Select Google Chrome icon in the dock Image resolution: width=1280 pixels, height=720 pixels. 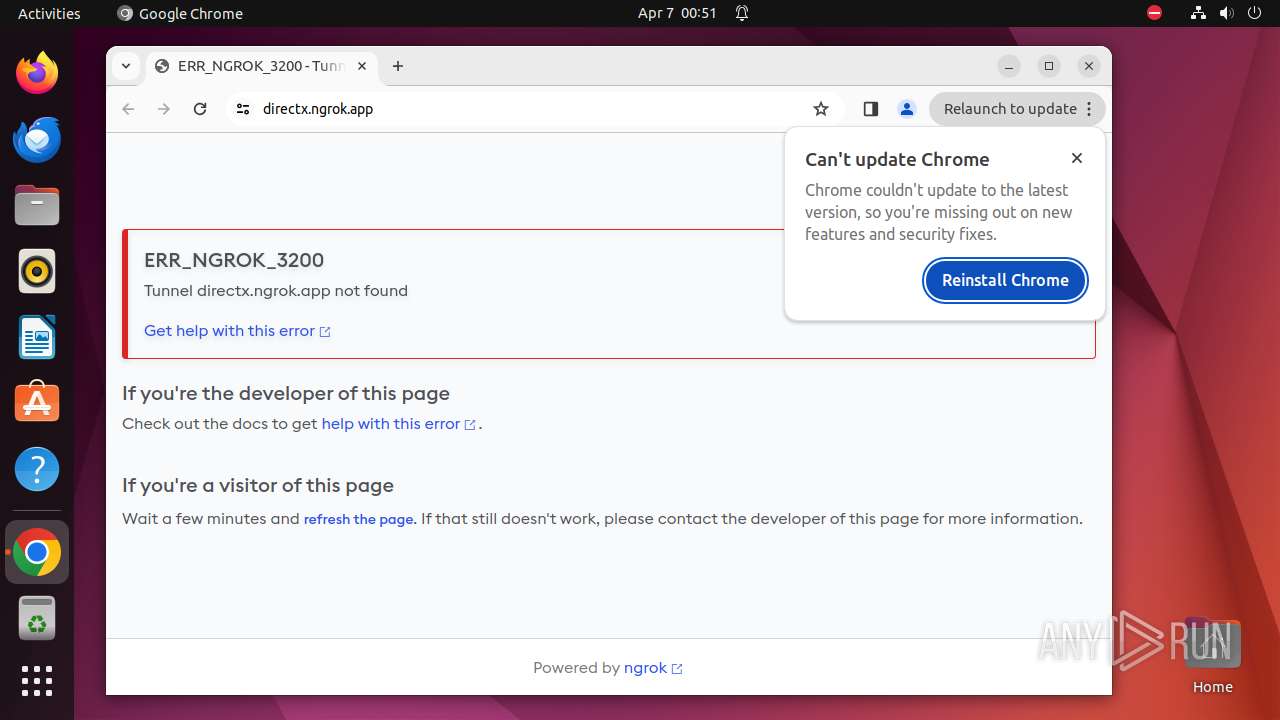[37, 552]
